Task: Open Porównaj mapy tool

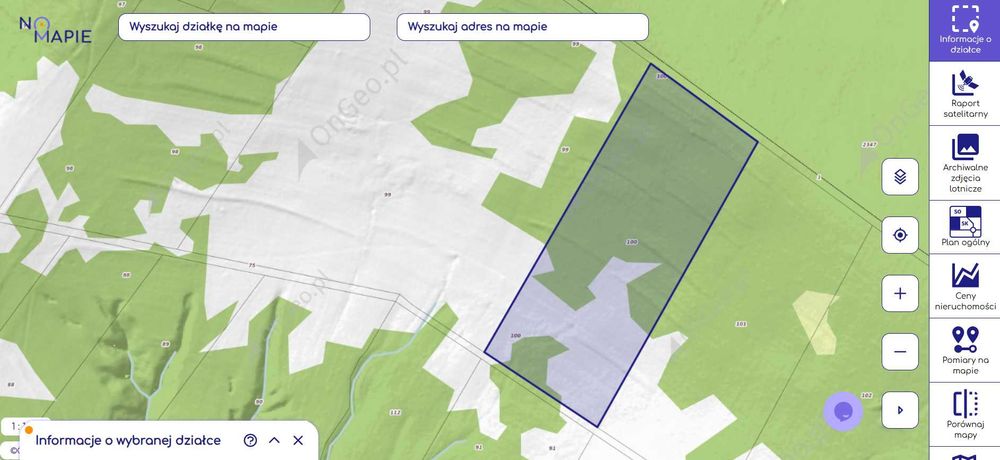Action: tap(964, 414)
